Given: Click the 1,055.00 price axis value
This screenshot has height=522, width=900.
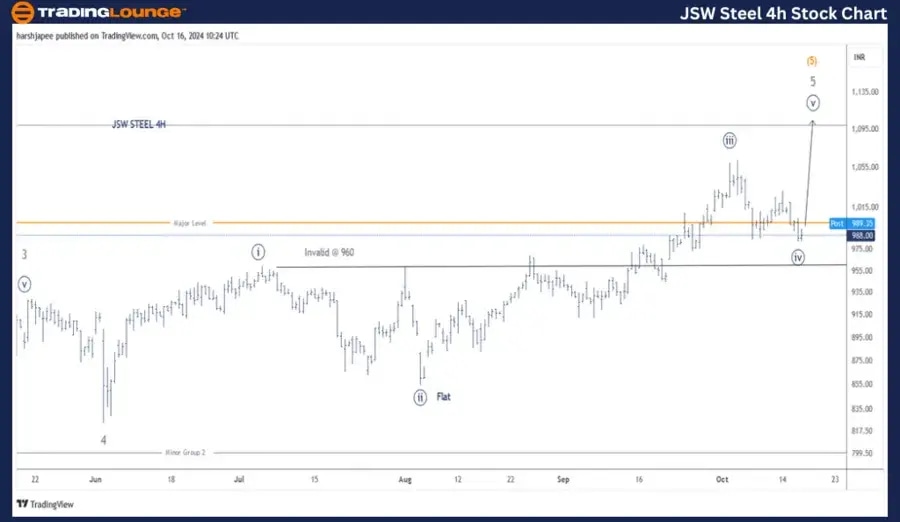Looking at the screenshot, I should [x=865, y=167].
